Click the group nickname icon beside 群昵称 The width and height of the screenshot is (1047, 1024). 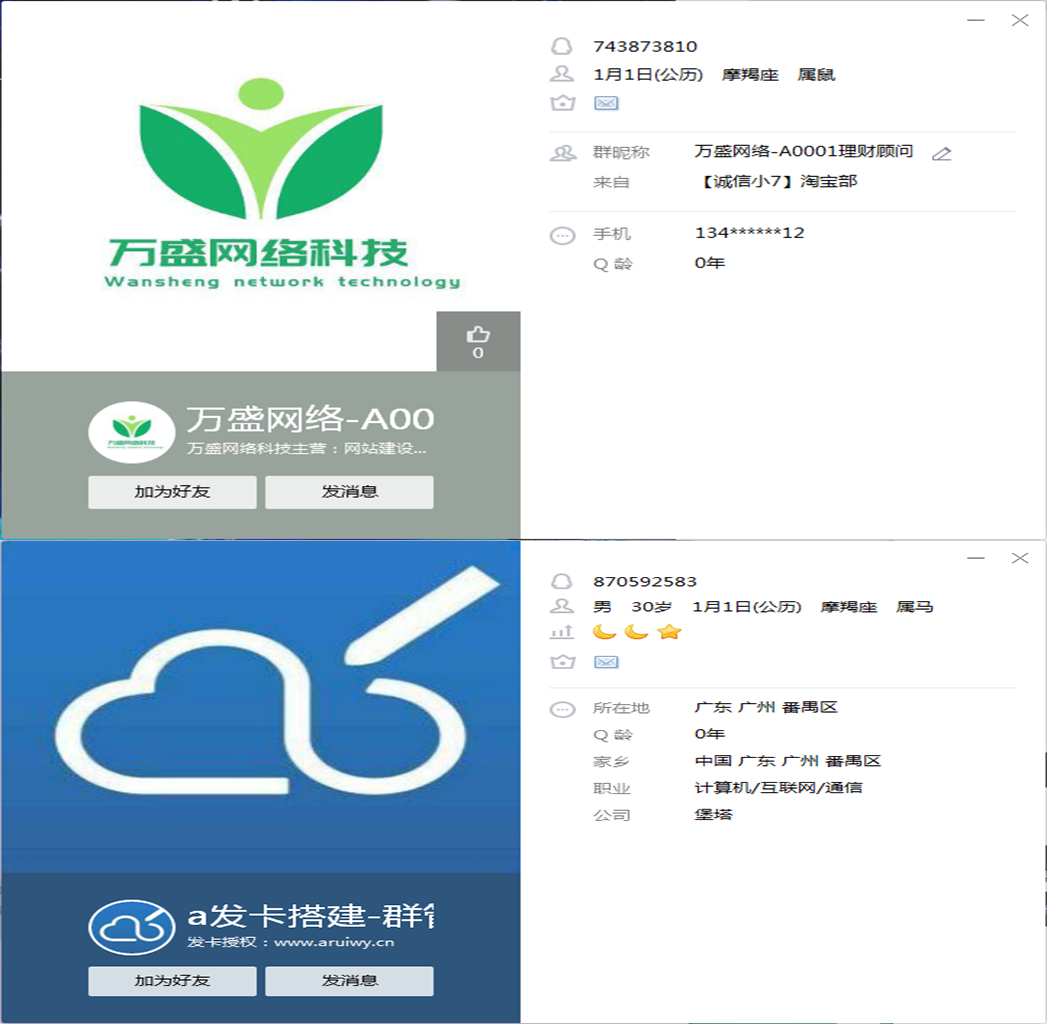[x=563, y=153]
